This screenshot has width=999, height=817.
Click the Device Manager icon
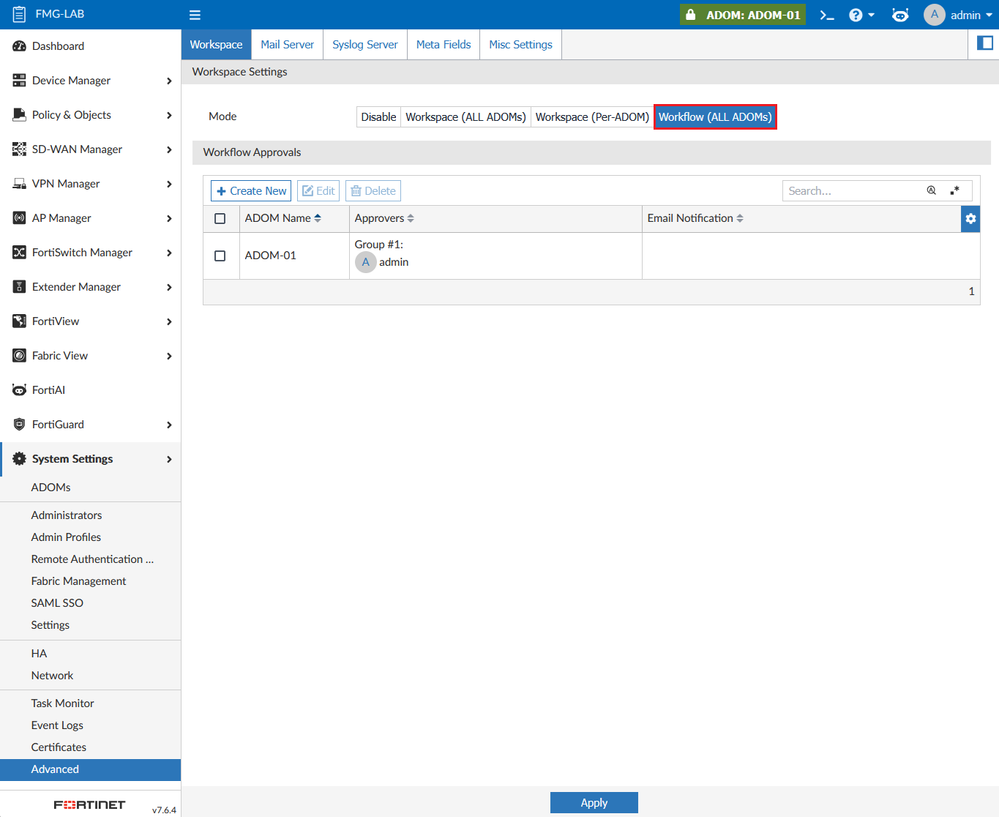(19, 80)
